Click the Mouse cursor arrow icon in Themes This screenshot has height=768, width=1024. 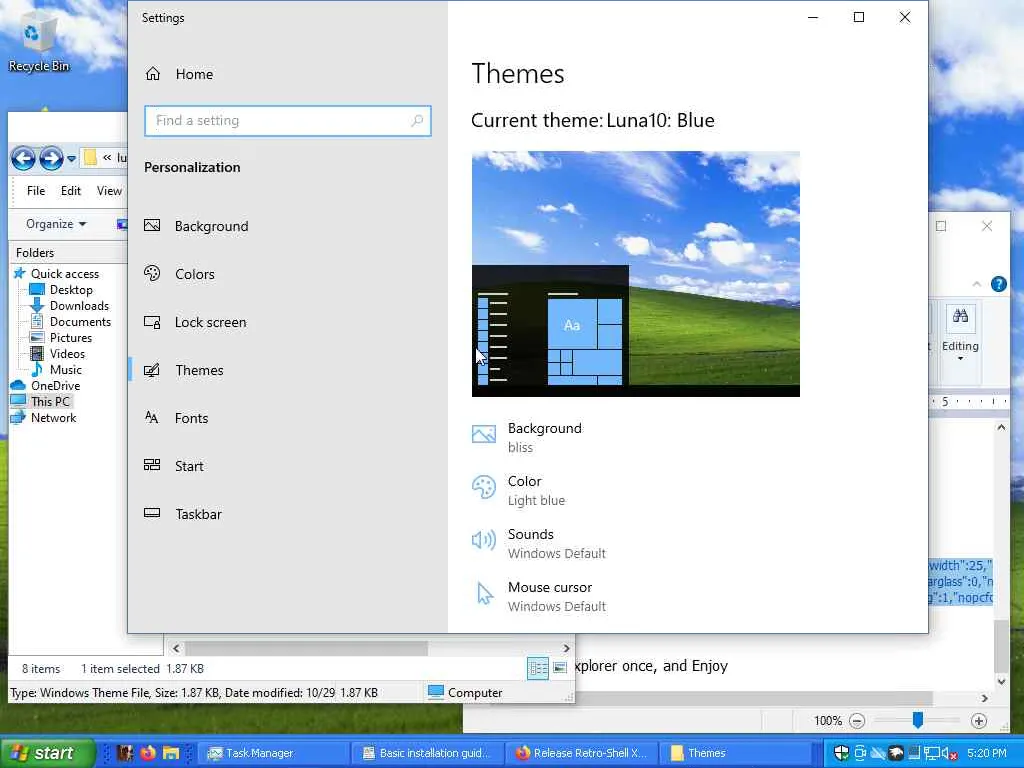485,593
